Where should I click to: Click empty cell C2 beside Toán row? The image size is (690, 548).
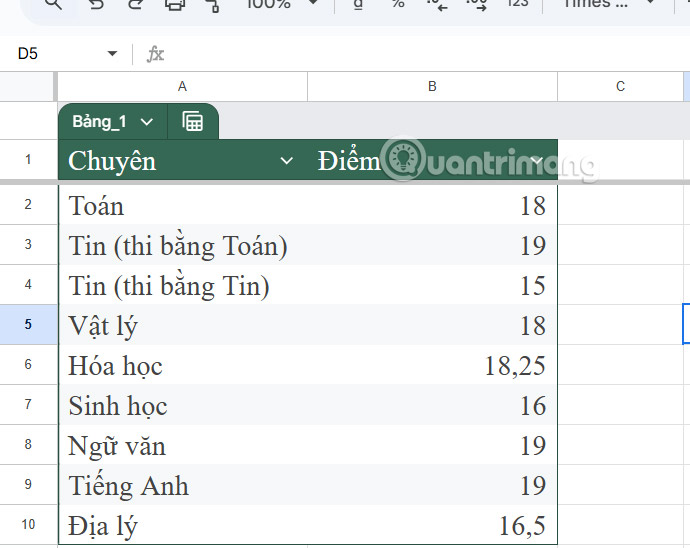(620, 205)
